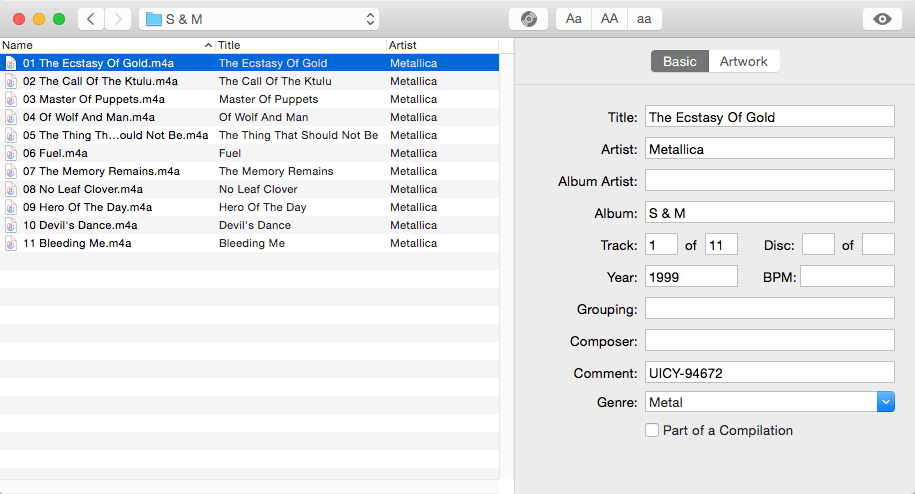The image size is (915, 494).
Task: Click the file icon of 05 The Thing Th...ould Not Be.m4a
Action: point(11,135)
